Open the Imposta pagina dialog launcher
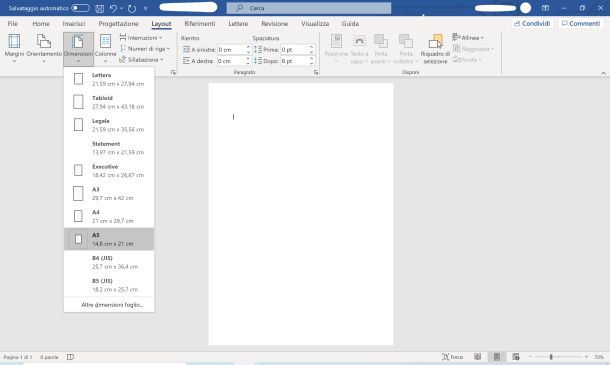Viewport: 610px width, 365px height. pos(174,72)
